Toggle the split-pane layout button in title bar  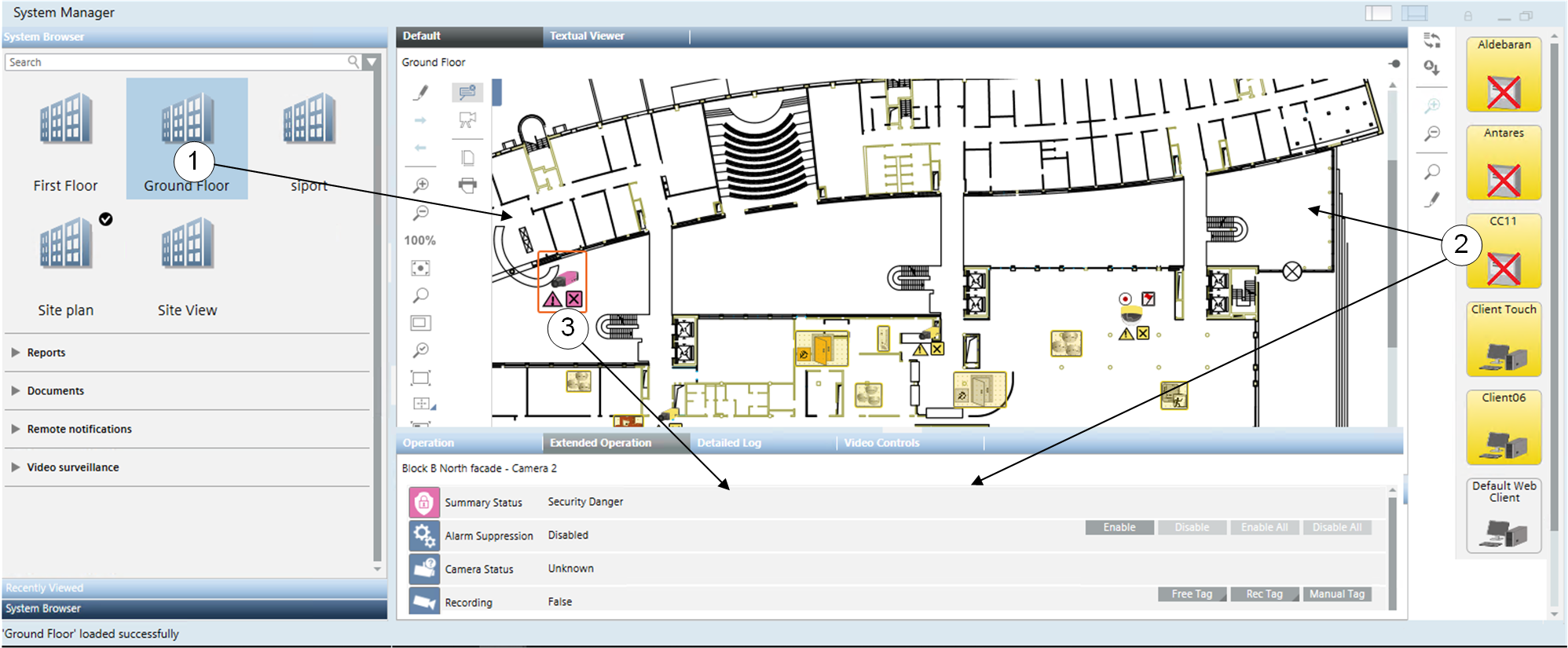click(1414, 13)
